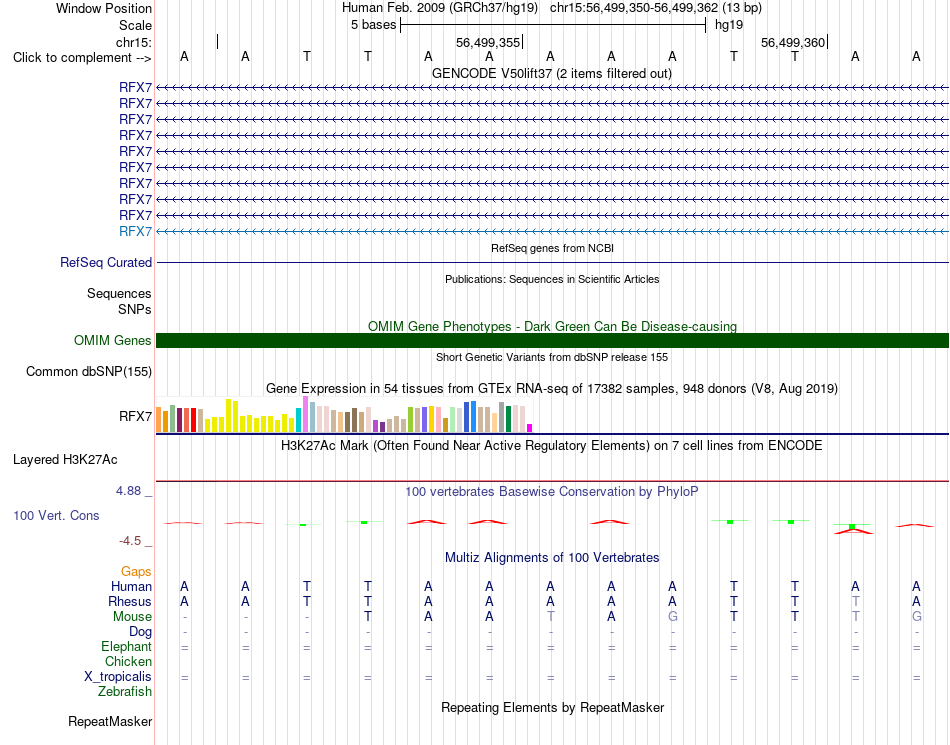Image resolution: width=950 pixels, height=745 pixels.
Task: Click the 56,499,355 position marker
Action: 488,42
